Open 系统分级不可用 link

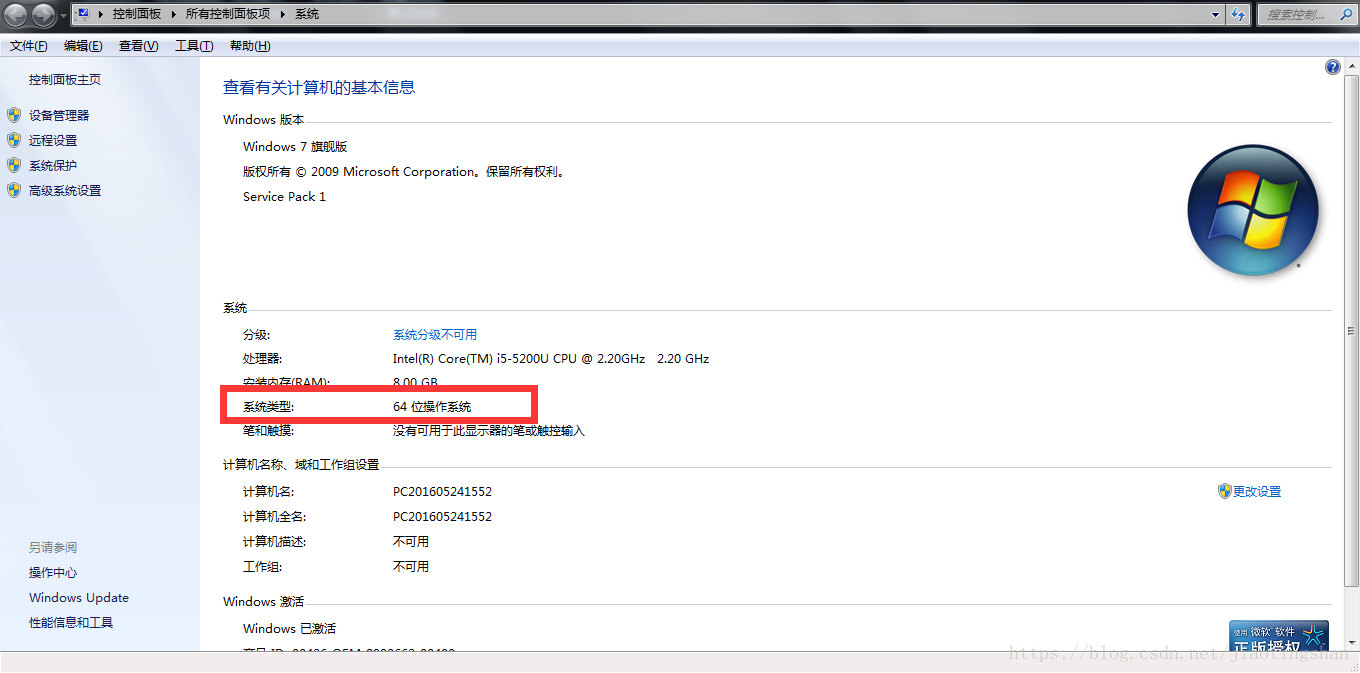435,335
